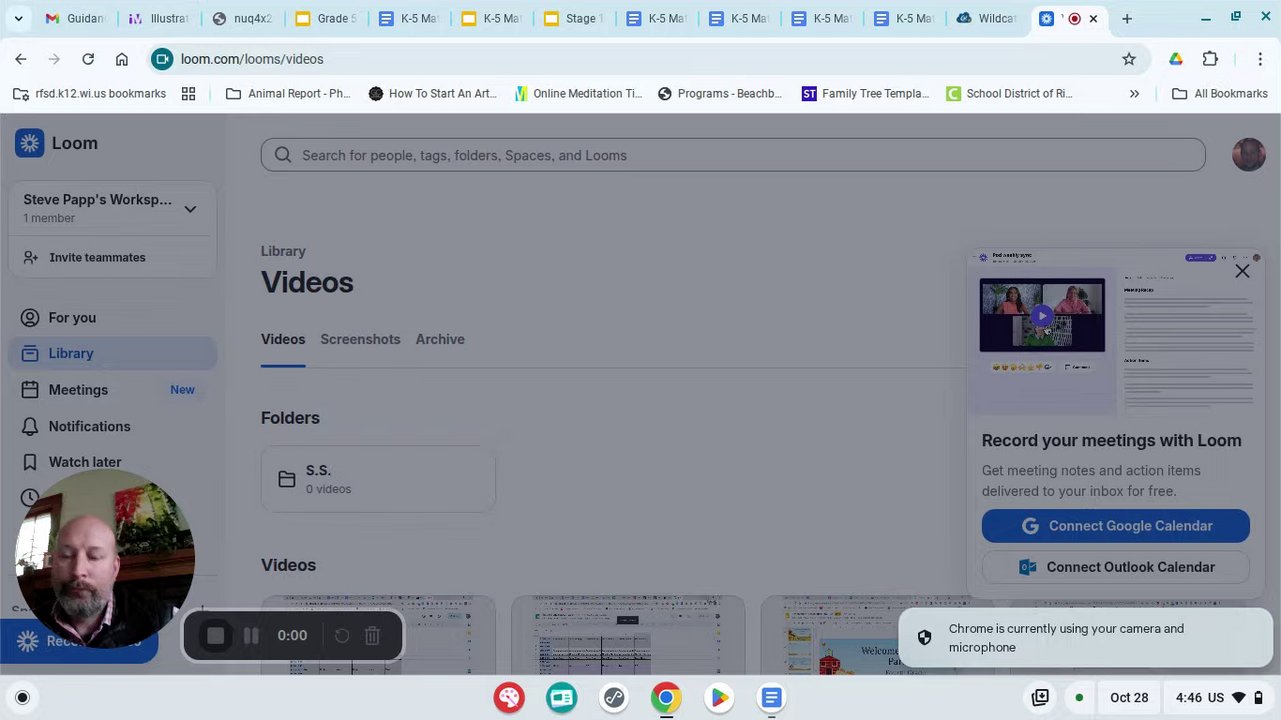The image size is (1281, 720).
Task: Show hidden bookmarks with the overflow chevron
Action: pyautogui.click(x=1134, y=94)
